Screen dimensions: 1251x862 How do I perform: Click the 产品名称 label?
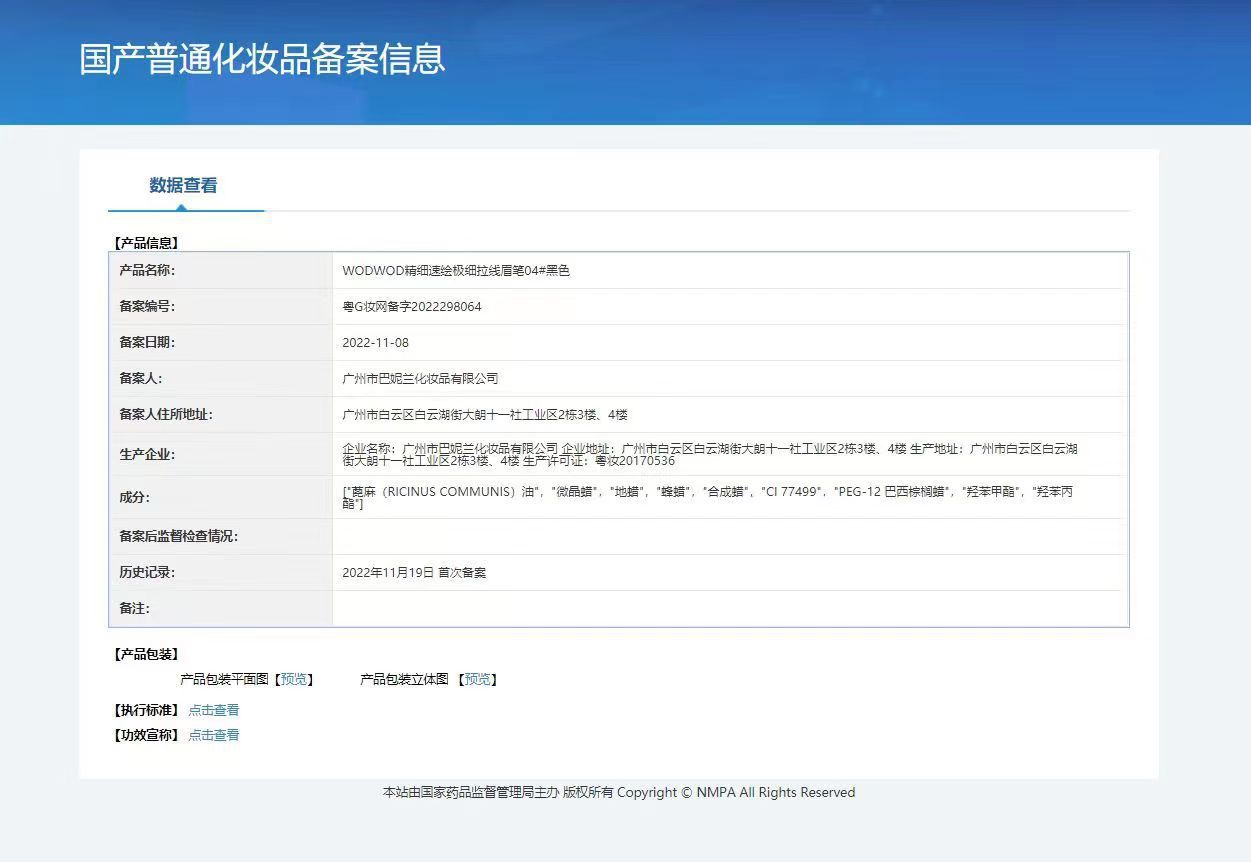147,271
